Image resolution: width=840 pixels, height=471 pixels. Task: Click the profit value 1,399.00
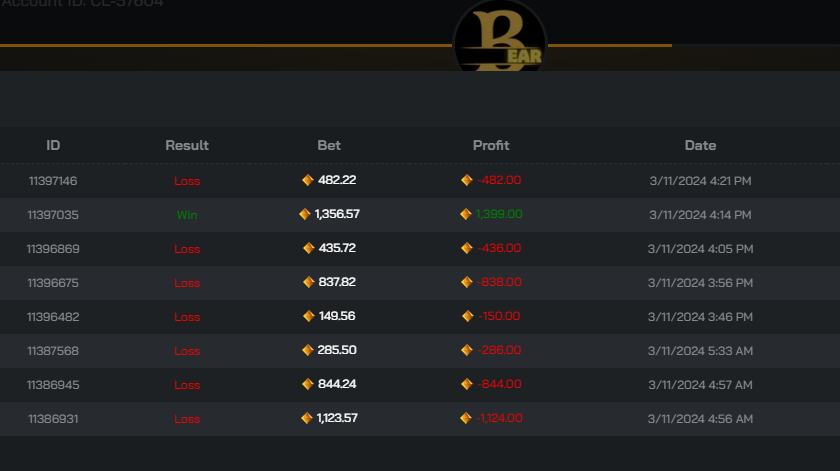coord(499,214)
